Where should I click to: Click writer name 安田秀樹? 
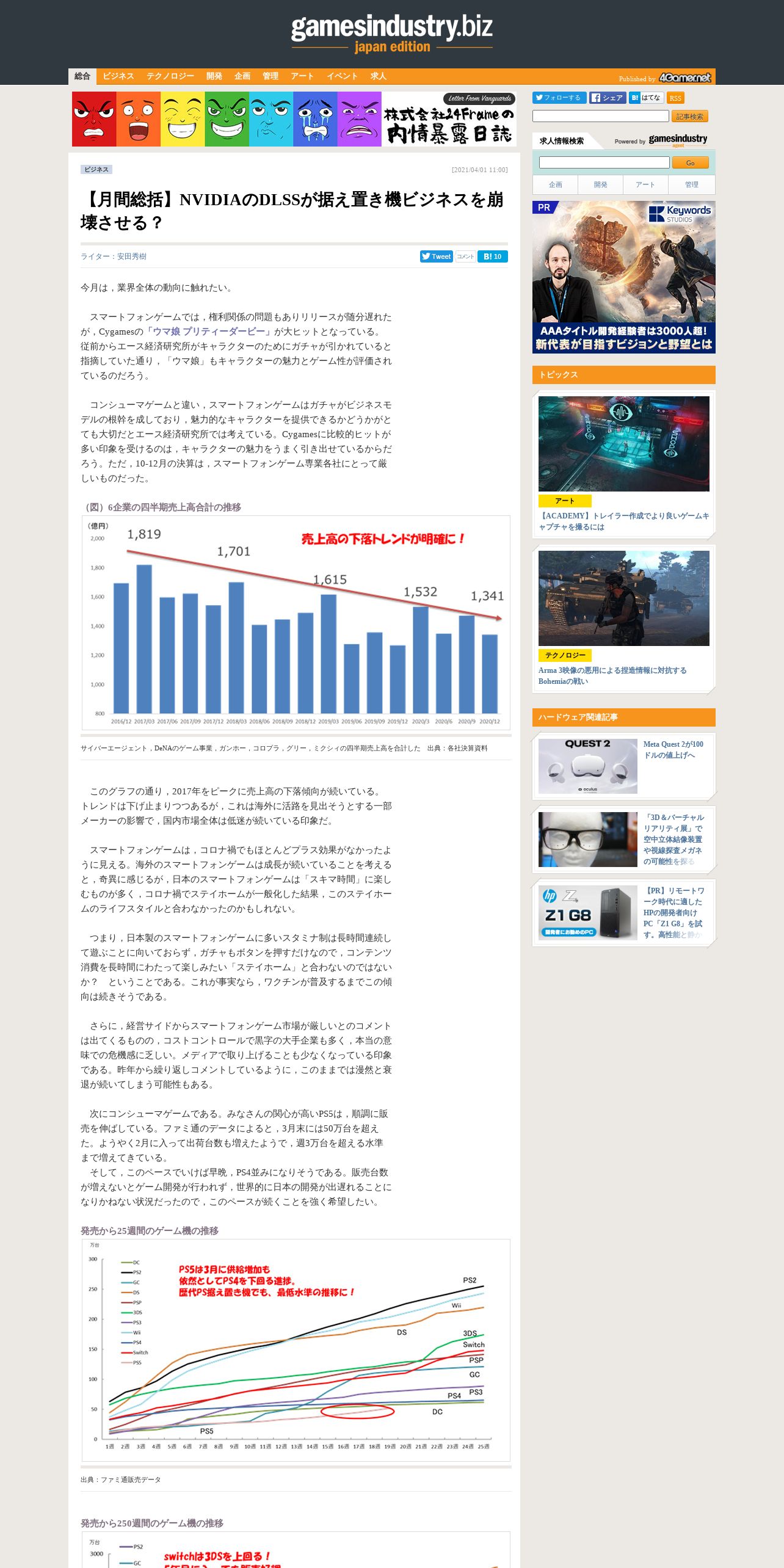[x=132, y=256]
